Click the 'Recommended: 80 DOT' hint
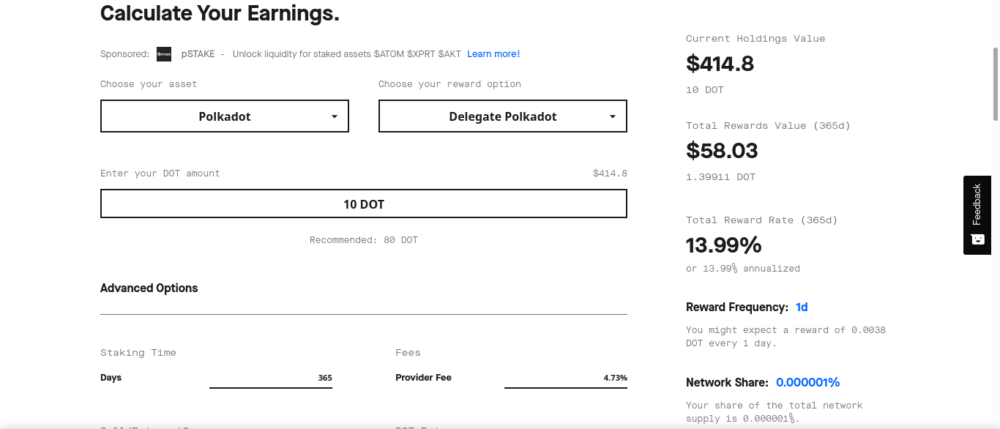The width and height of the screenshot is (1000, 429). (363, 240)
